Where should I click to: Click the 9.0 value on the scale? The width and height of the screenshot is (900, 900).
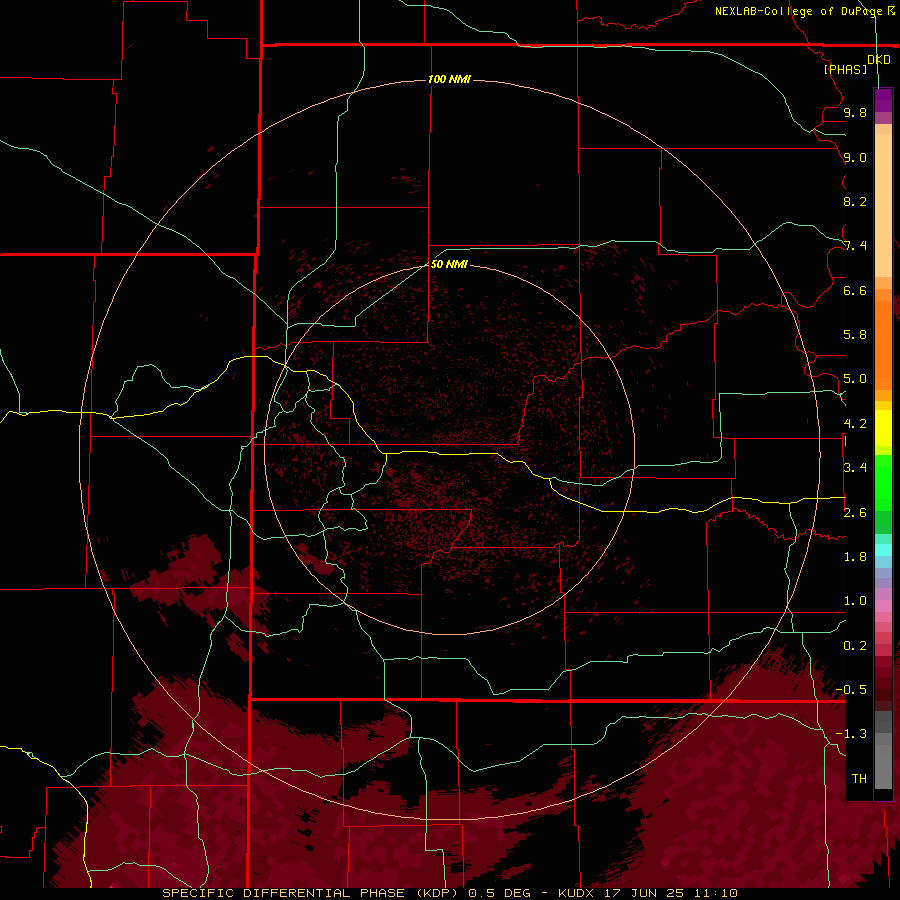pos(855,157)
